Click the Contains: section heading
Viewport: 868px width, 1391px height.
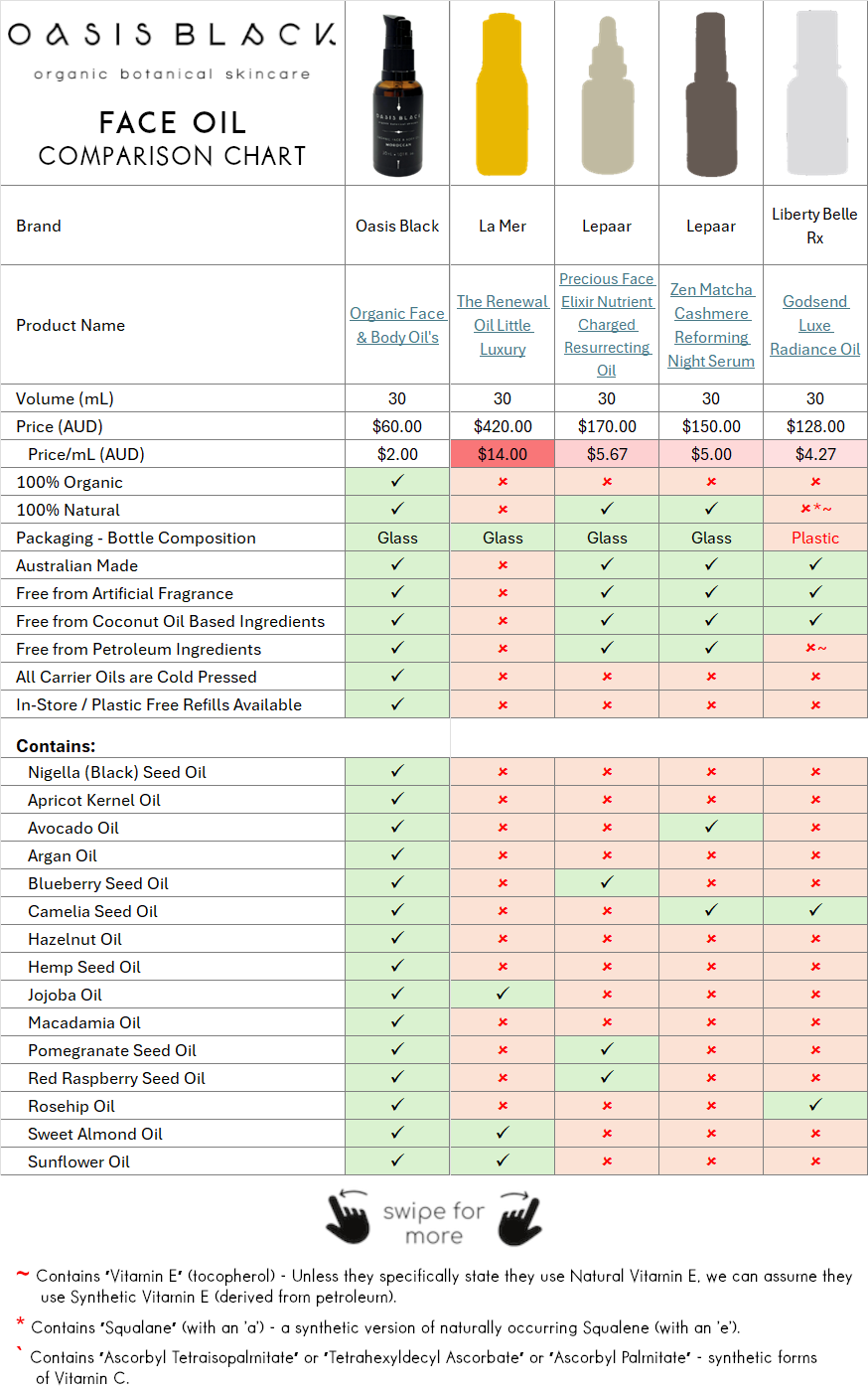click(56, 746)
